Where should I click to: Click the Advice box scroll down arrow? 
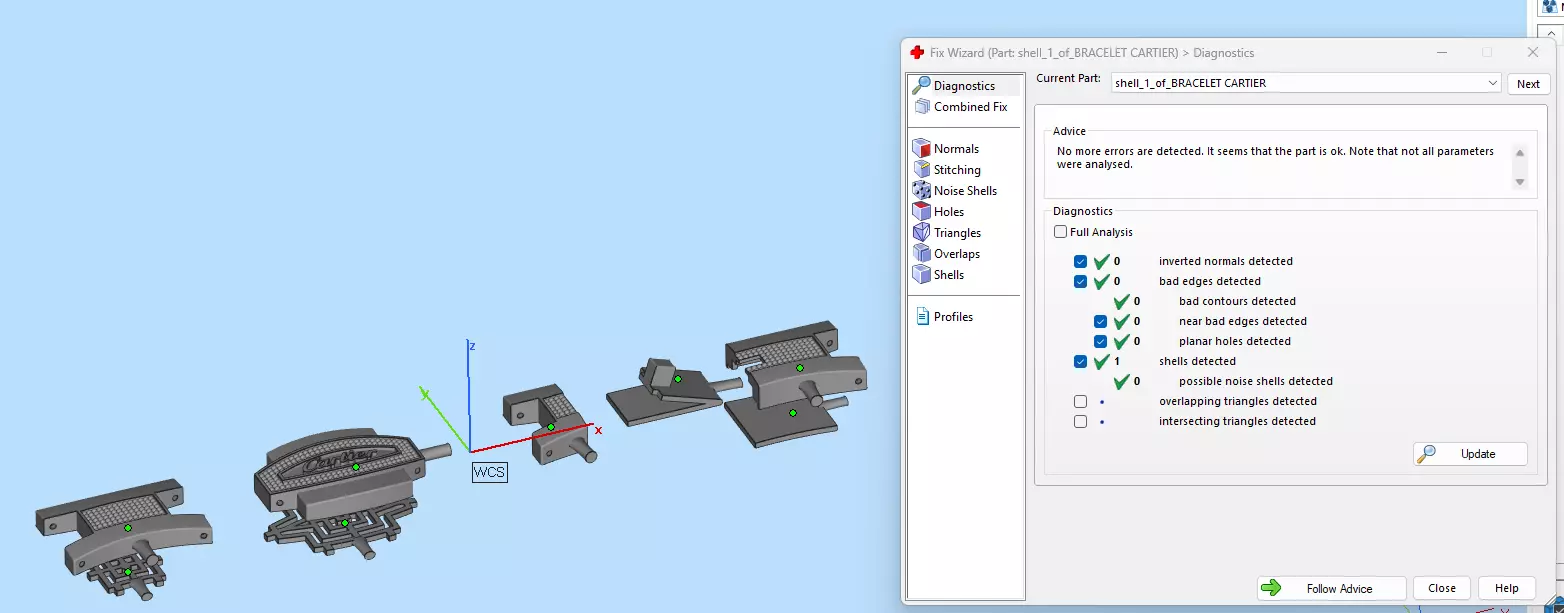click(x=1520, y=182)
